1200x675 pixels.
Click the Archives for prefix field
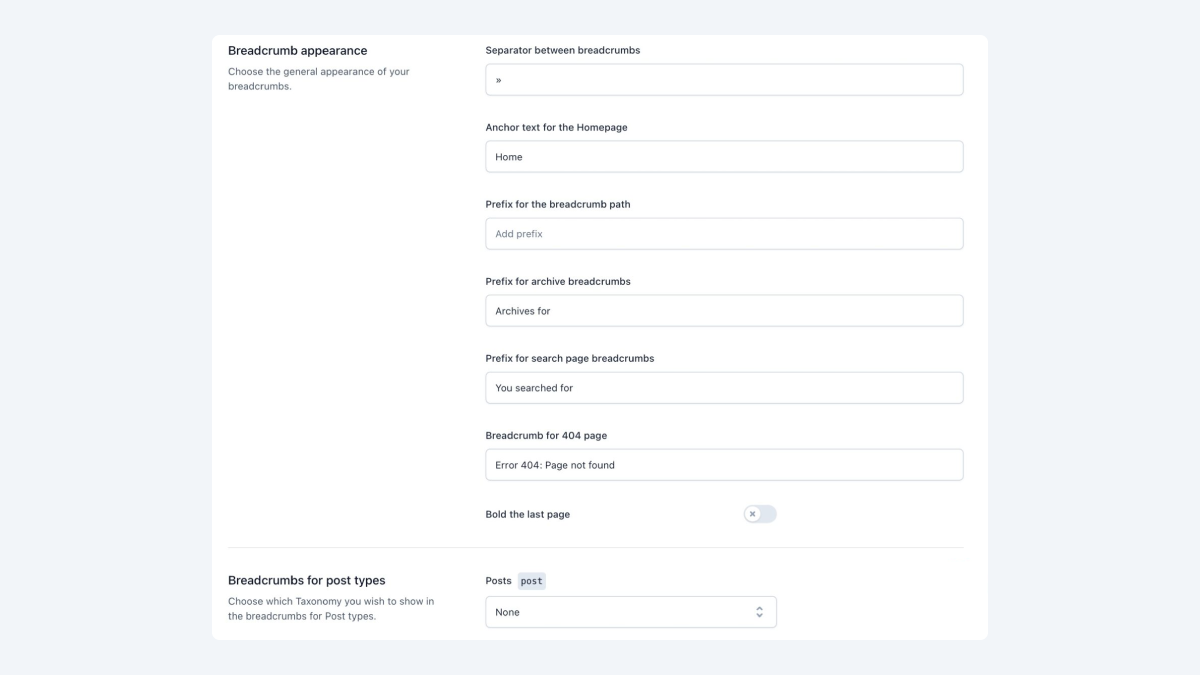pos(724,310)
